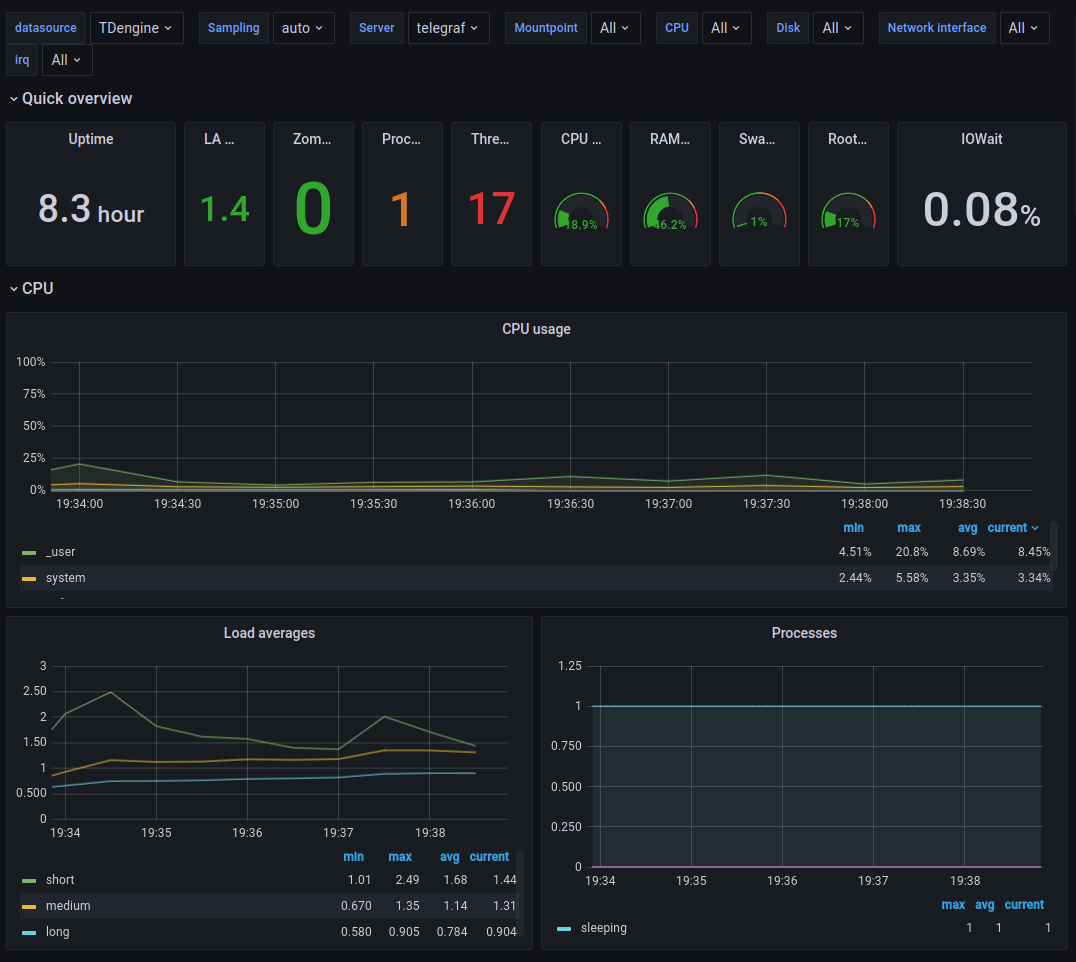Toggle the system series in CPU legend

click(x=65, y=578)
